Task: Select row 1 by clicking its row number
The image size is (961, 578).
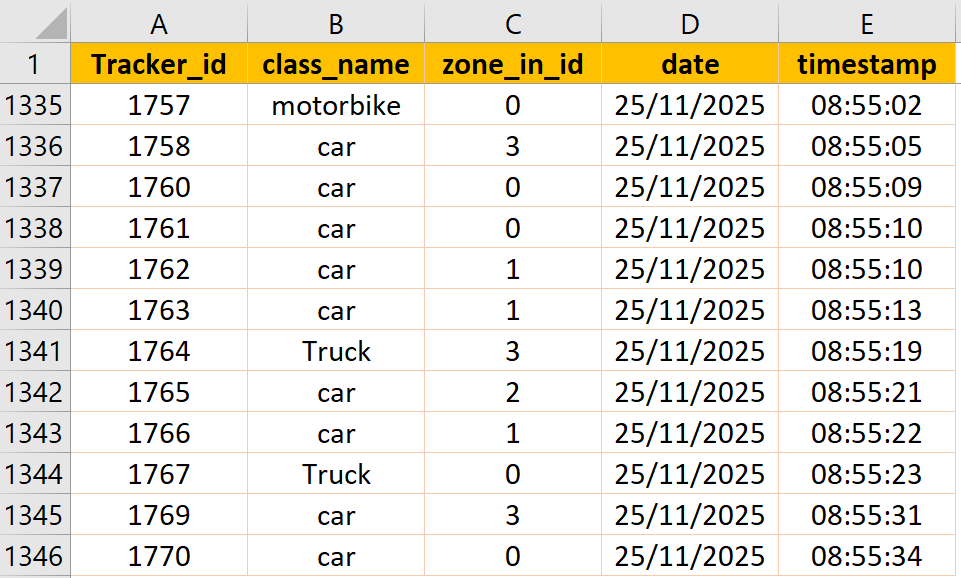Action: (33, 64)
